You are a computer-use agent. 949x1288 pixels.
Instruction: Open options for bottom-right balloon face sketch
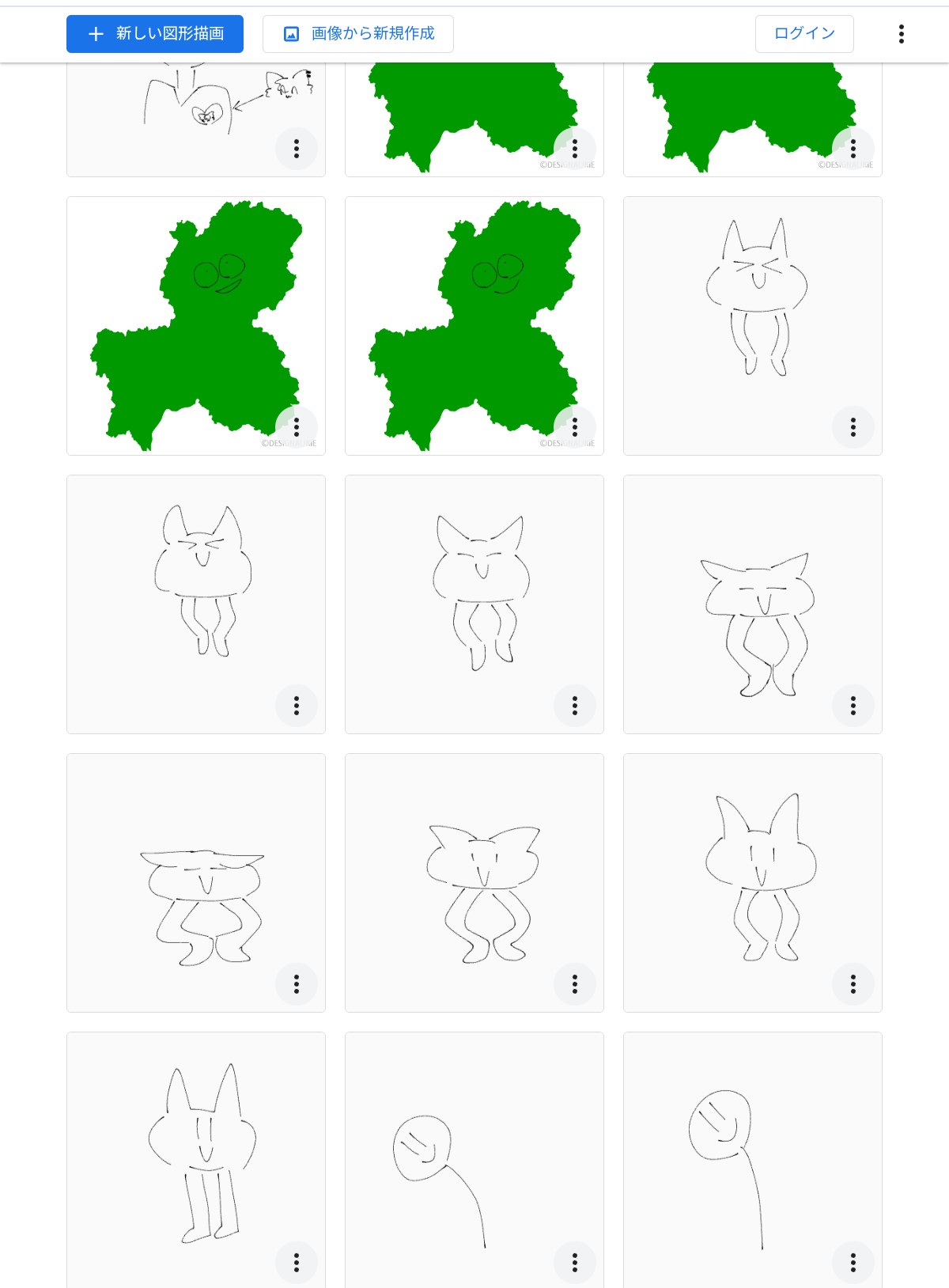[x=853, y=1263]
